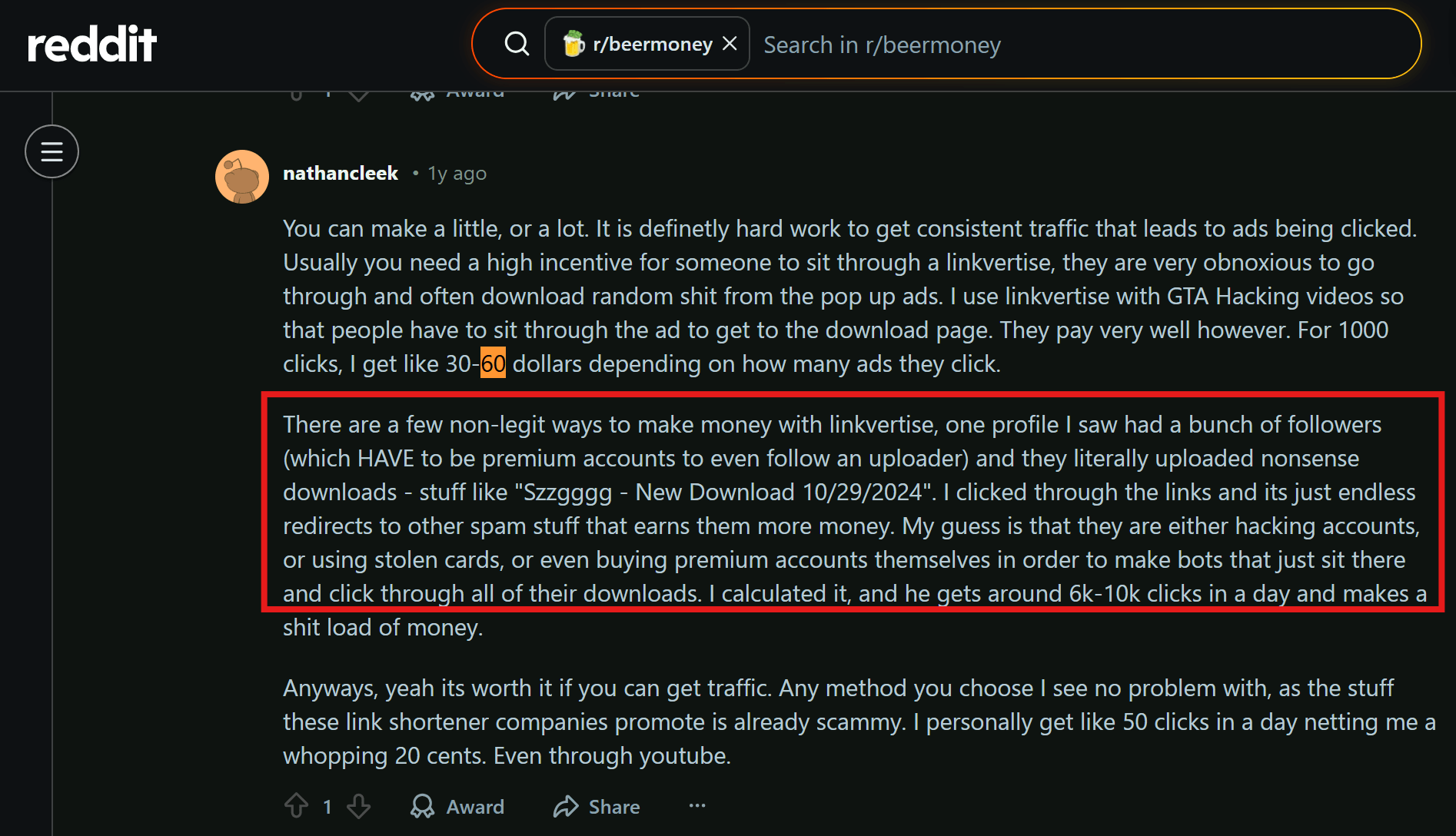
Task: Collapse the thread using the vertical line
Action: (52, 499)
